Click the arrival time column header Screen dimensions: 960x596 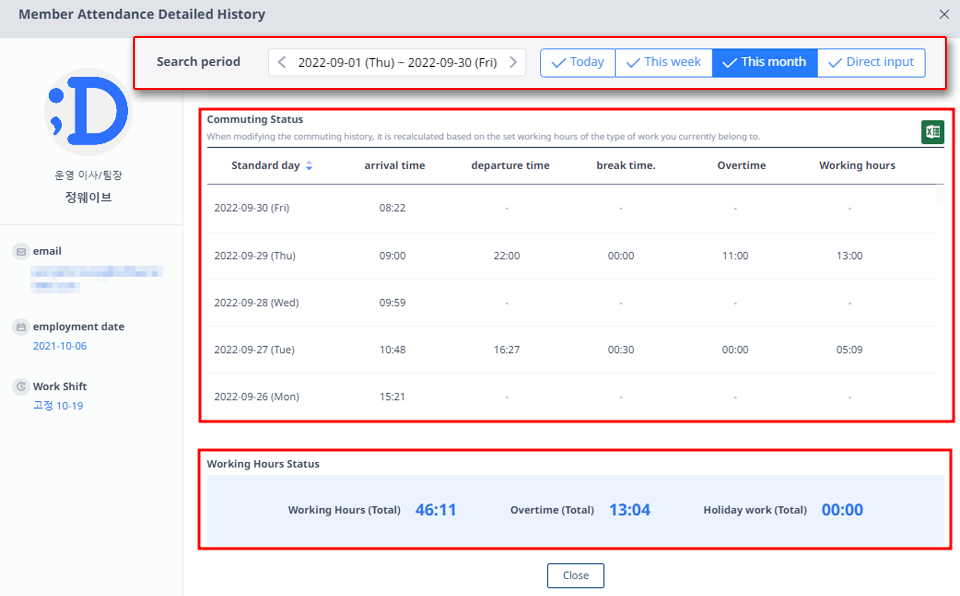click(394, 165)
